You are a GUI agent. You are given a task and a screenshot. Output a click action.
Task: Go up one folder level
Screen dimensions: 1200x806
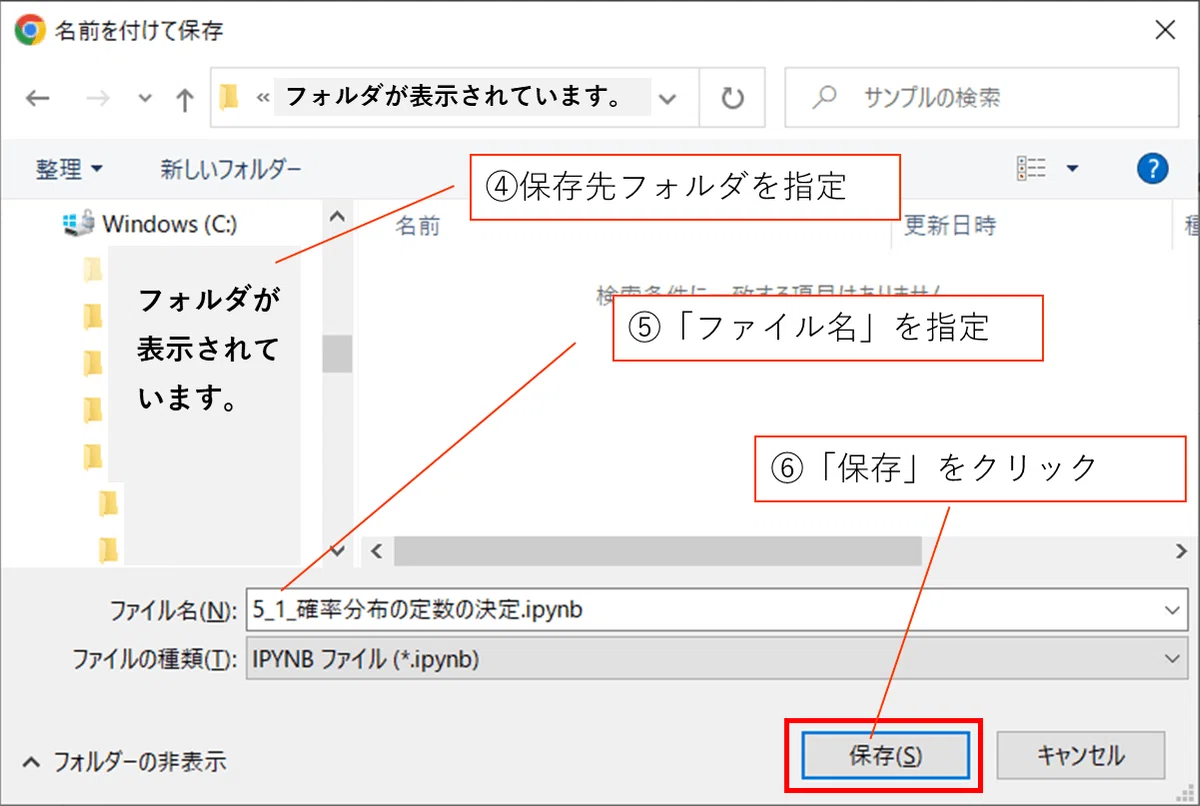click(184, 98)
